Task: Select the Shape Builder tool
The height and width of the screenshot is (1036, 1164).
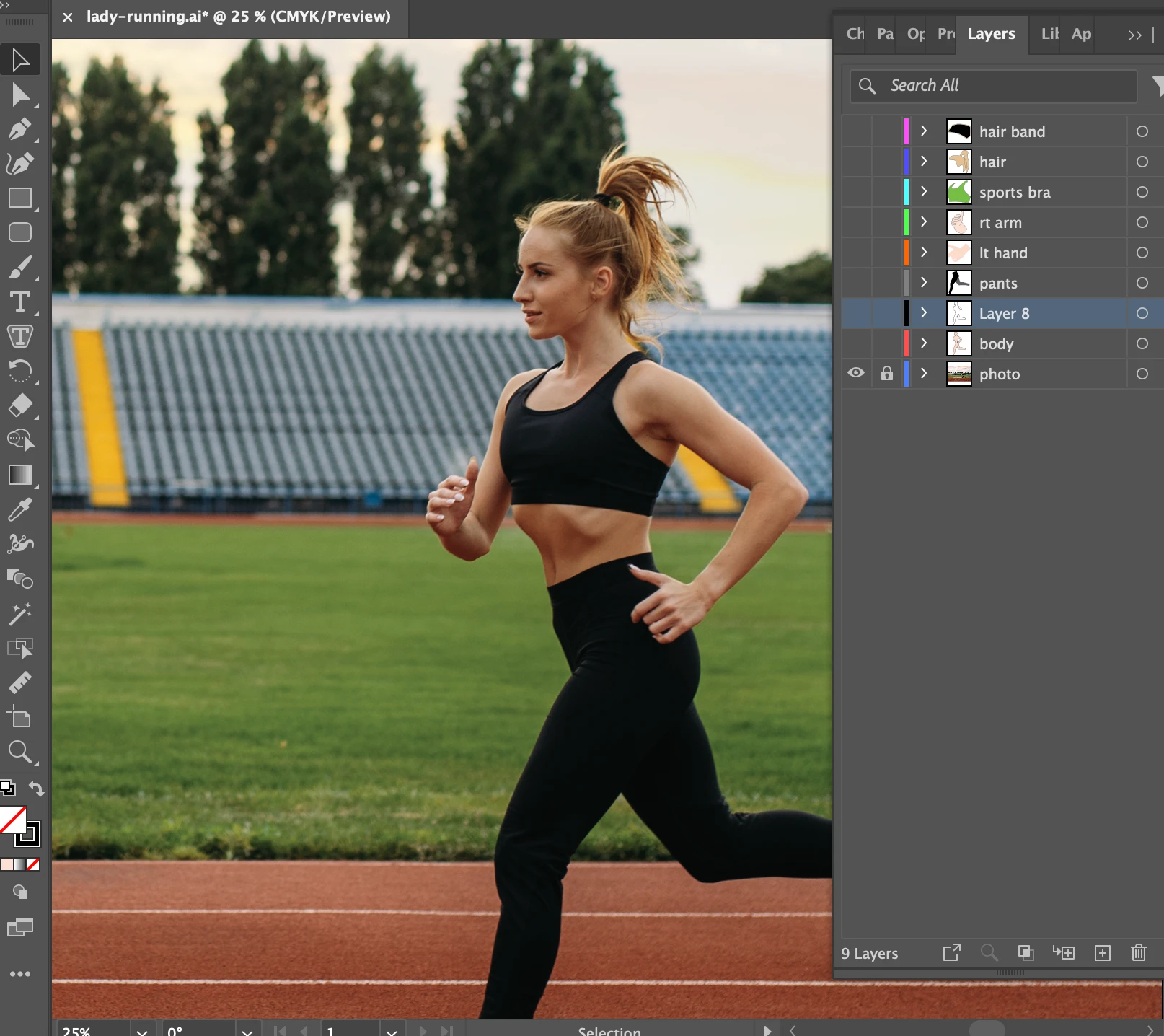Action: click(20, 440)
